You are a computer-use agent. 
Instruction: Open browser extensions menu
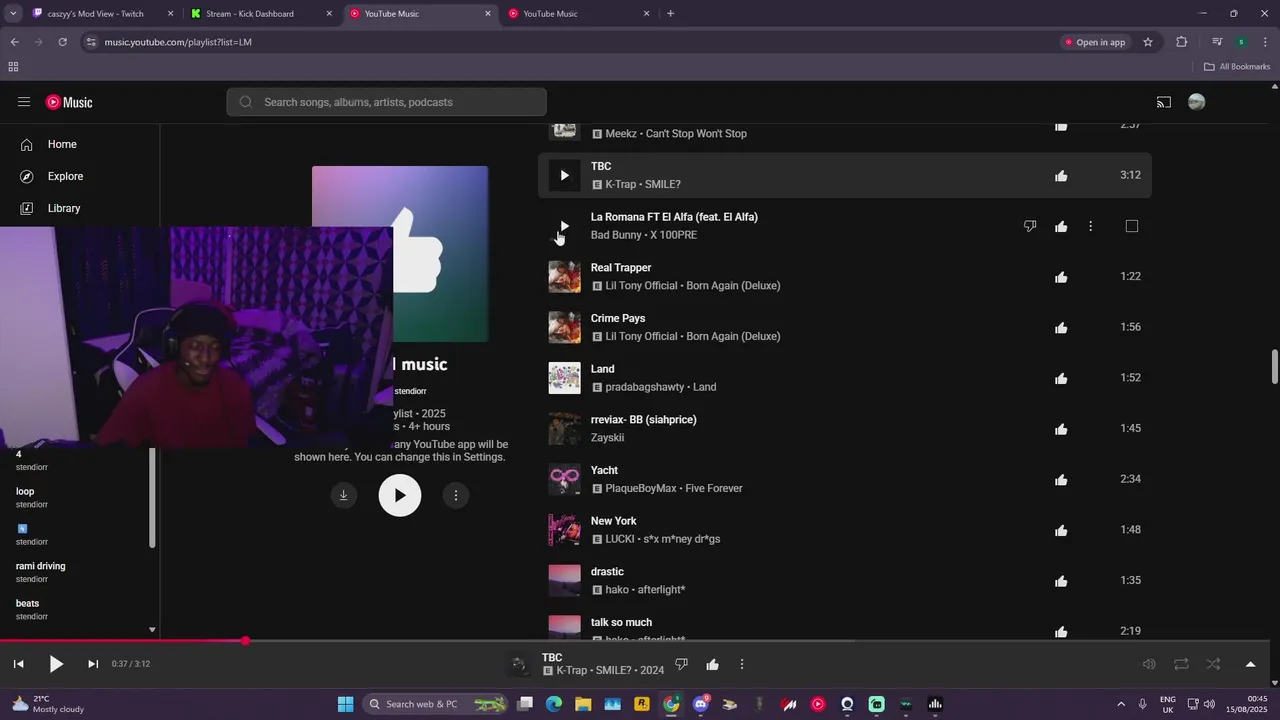pos(1182,42)
